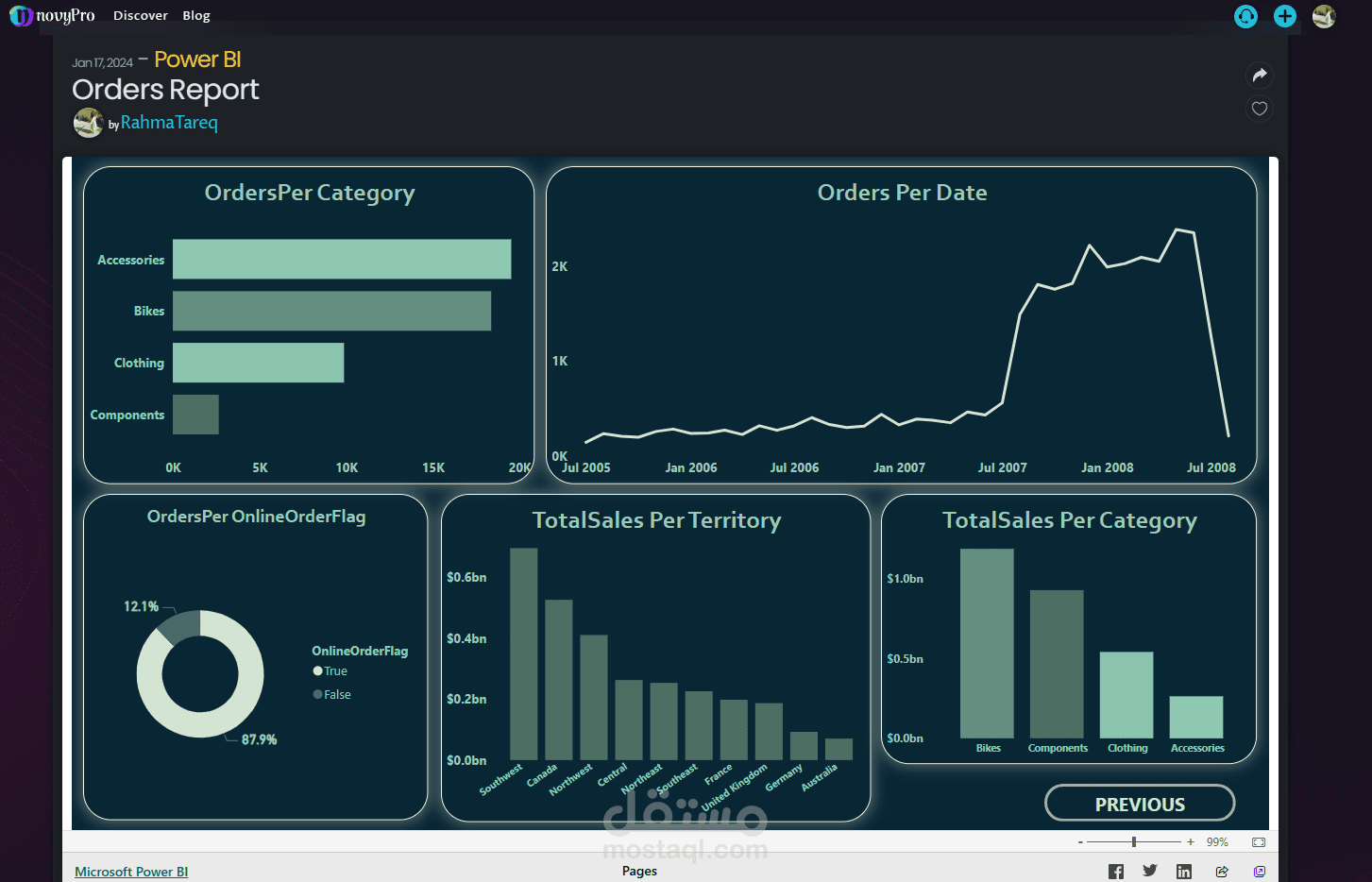Open the report in new window icon
This screenshot has width=1372, height=882.
pyautogui.click(x=1260, y=872)
